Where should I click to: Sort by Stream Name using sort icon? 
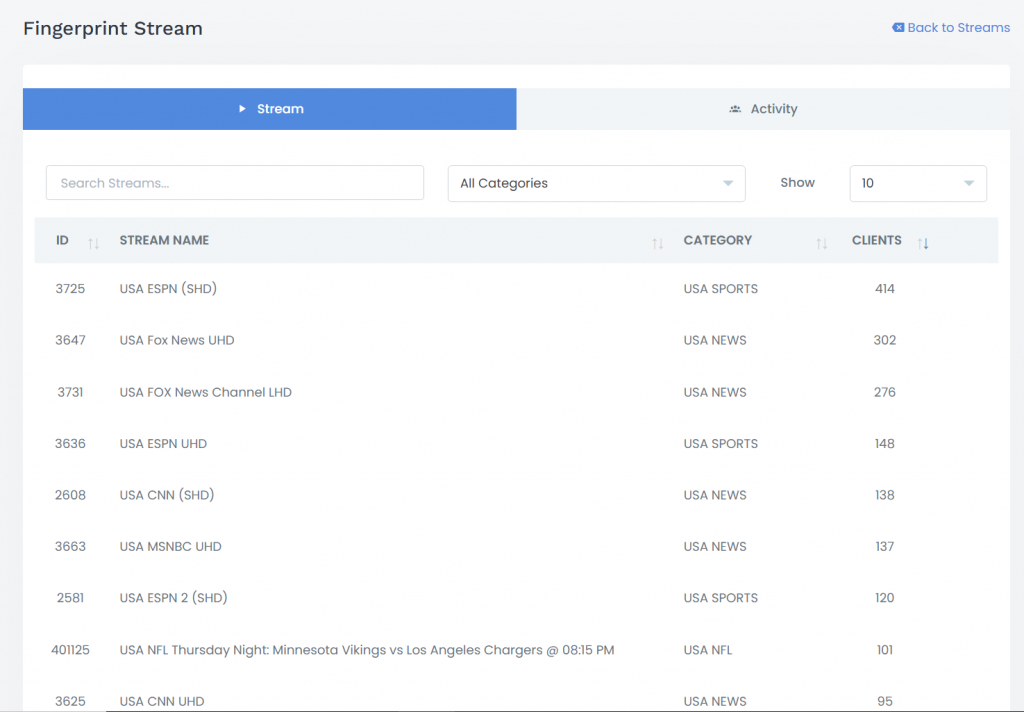point(657,243)
